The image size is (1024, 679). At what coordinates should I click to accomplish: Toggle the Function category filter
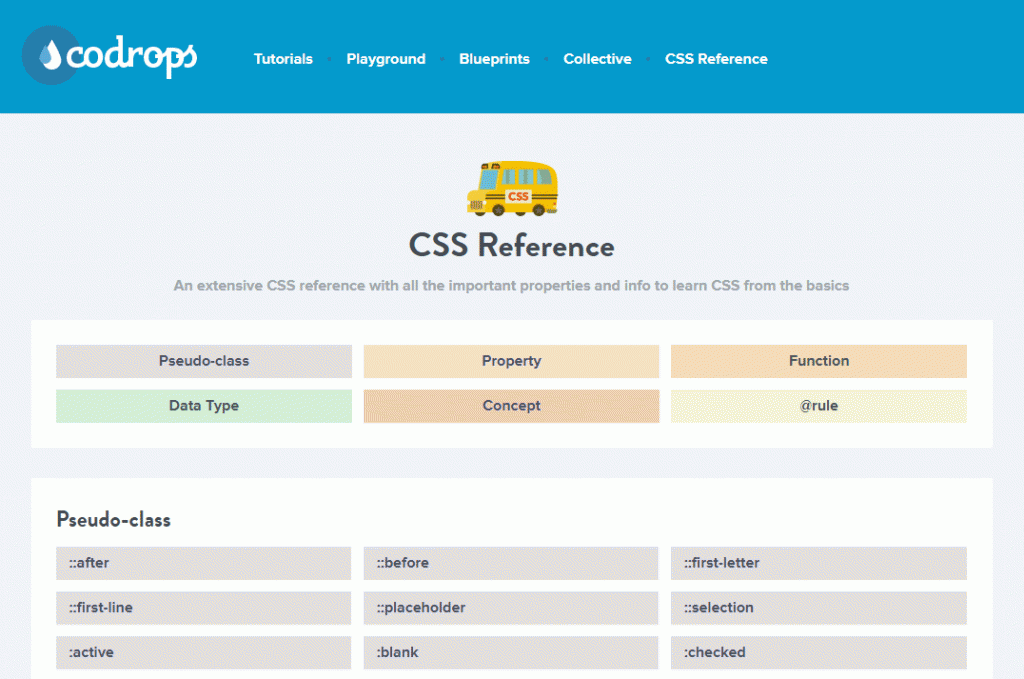click(x=819, y=361)
